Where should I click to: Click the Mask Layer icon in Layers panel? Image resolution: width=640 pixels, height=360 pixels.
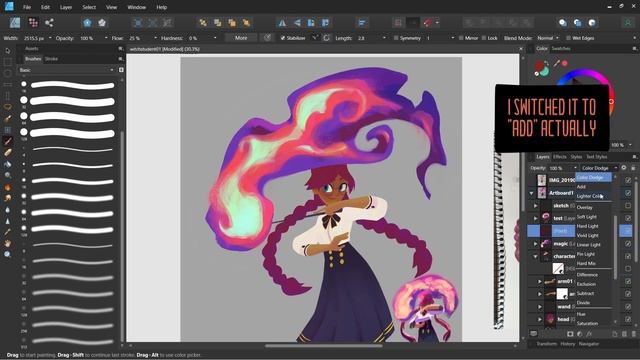click(x=570, y=334)
